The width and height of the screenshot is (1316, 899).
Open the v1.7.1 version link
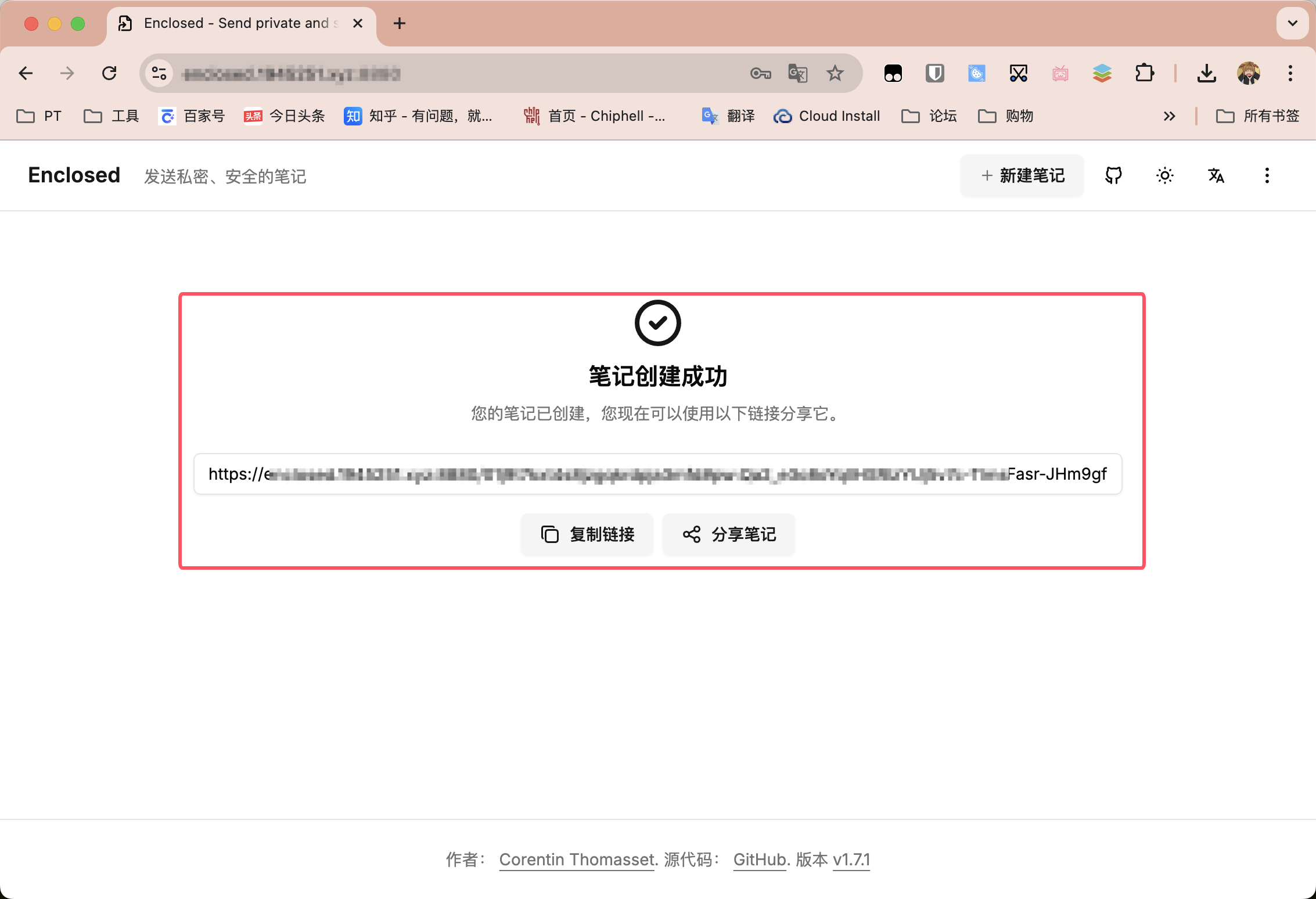coord(851,860)
